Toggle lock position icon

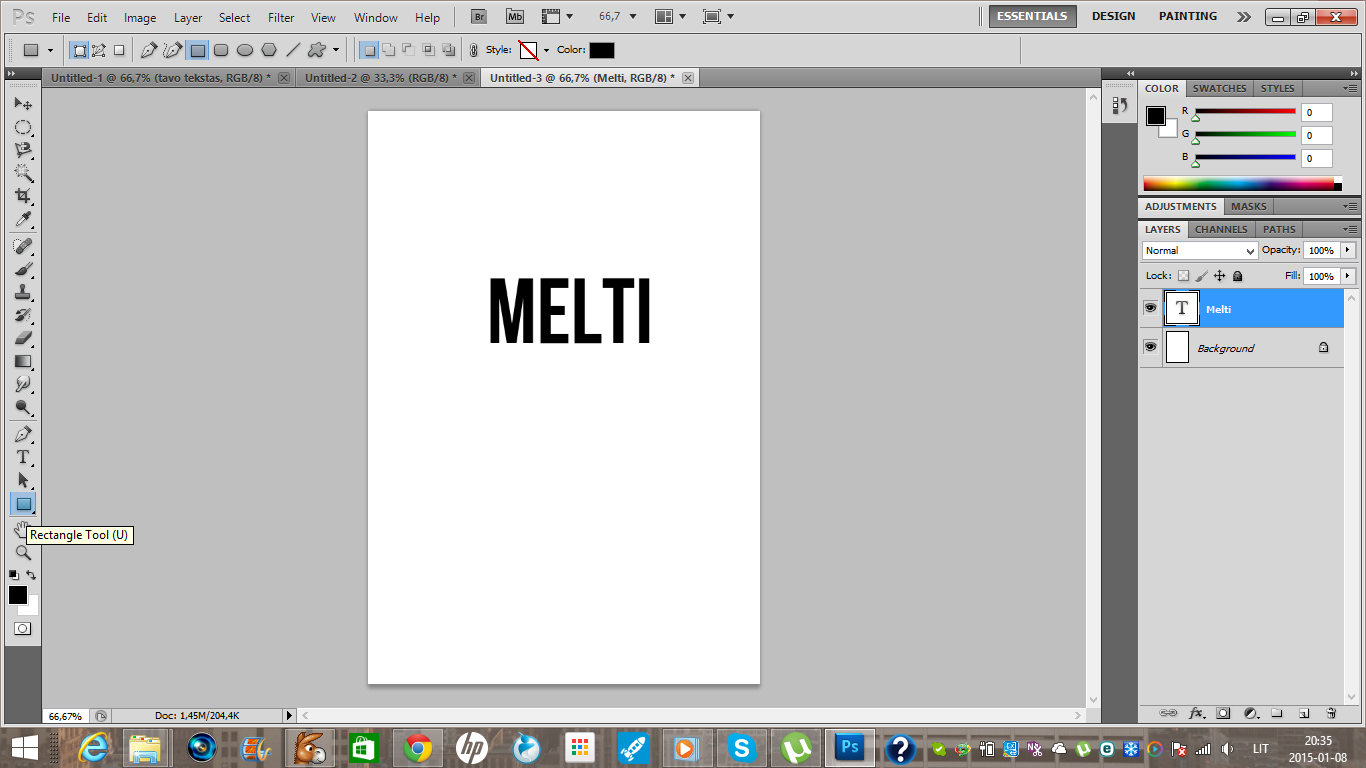(x=1219, y=276)
